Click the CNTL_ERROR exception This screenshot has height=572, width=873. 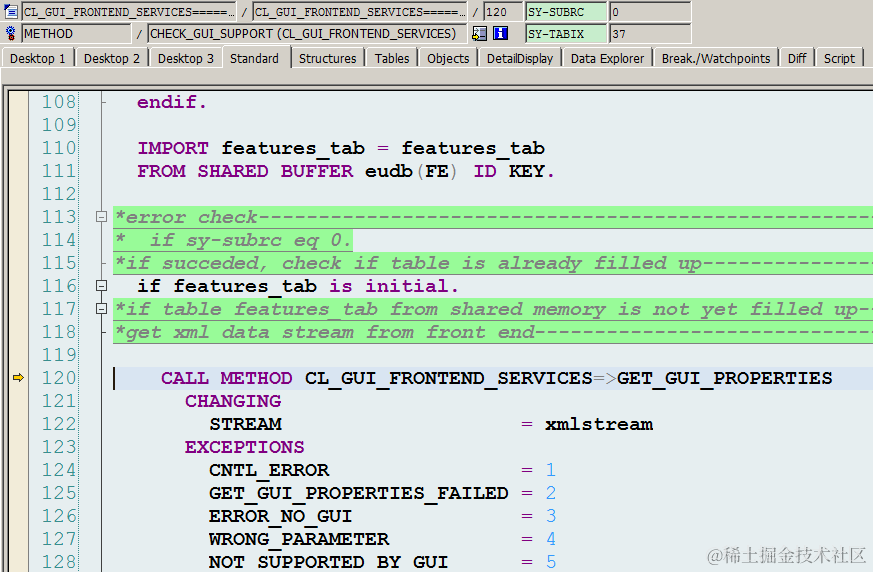[269, 471]
